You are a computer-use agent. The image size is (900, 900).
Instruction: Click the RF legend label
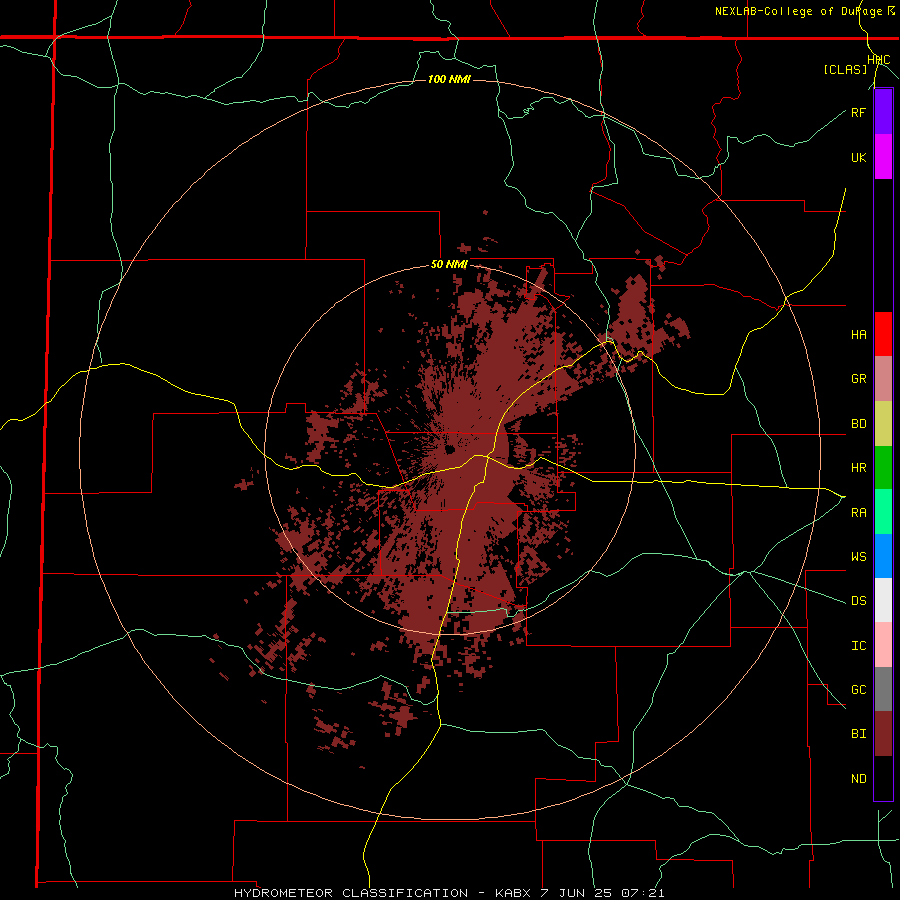click(858, 112)
